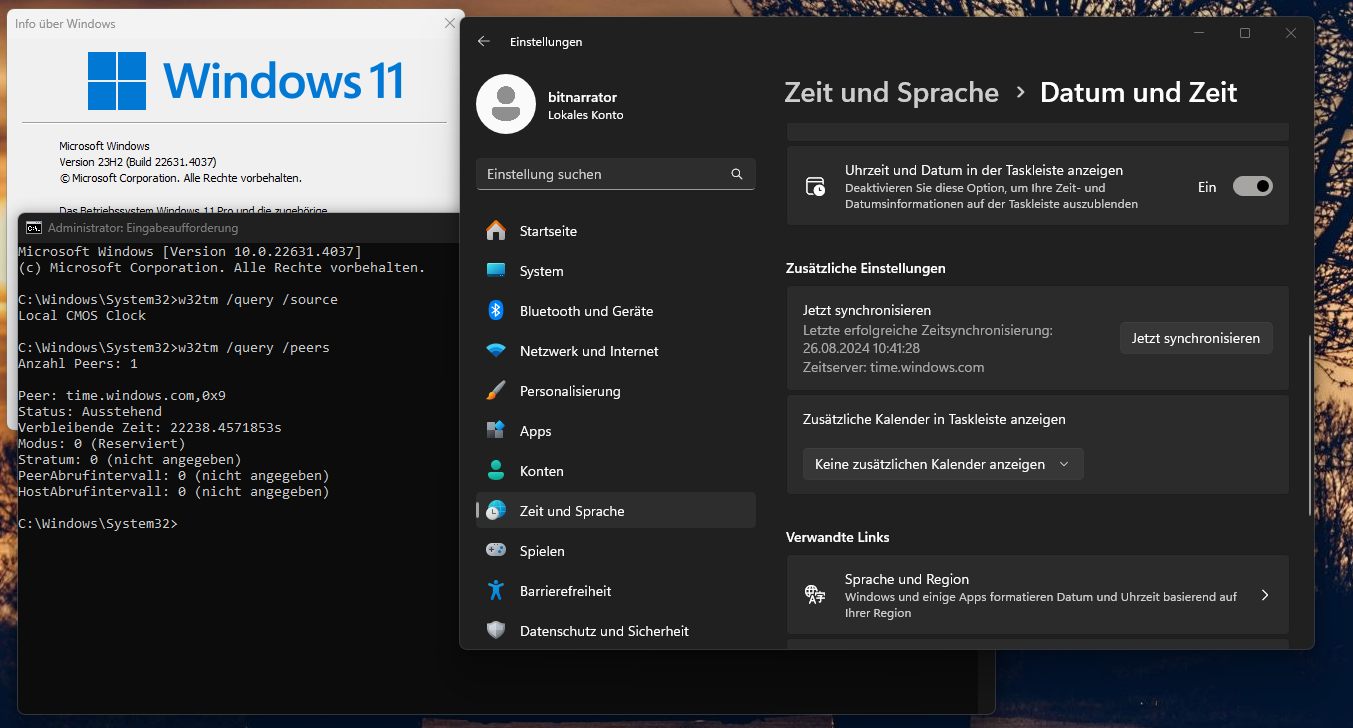Click the Sprache und Region card title
This screenshot has width=1353, height=728.
coord(907,579)
